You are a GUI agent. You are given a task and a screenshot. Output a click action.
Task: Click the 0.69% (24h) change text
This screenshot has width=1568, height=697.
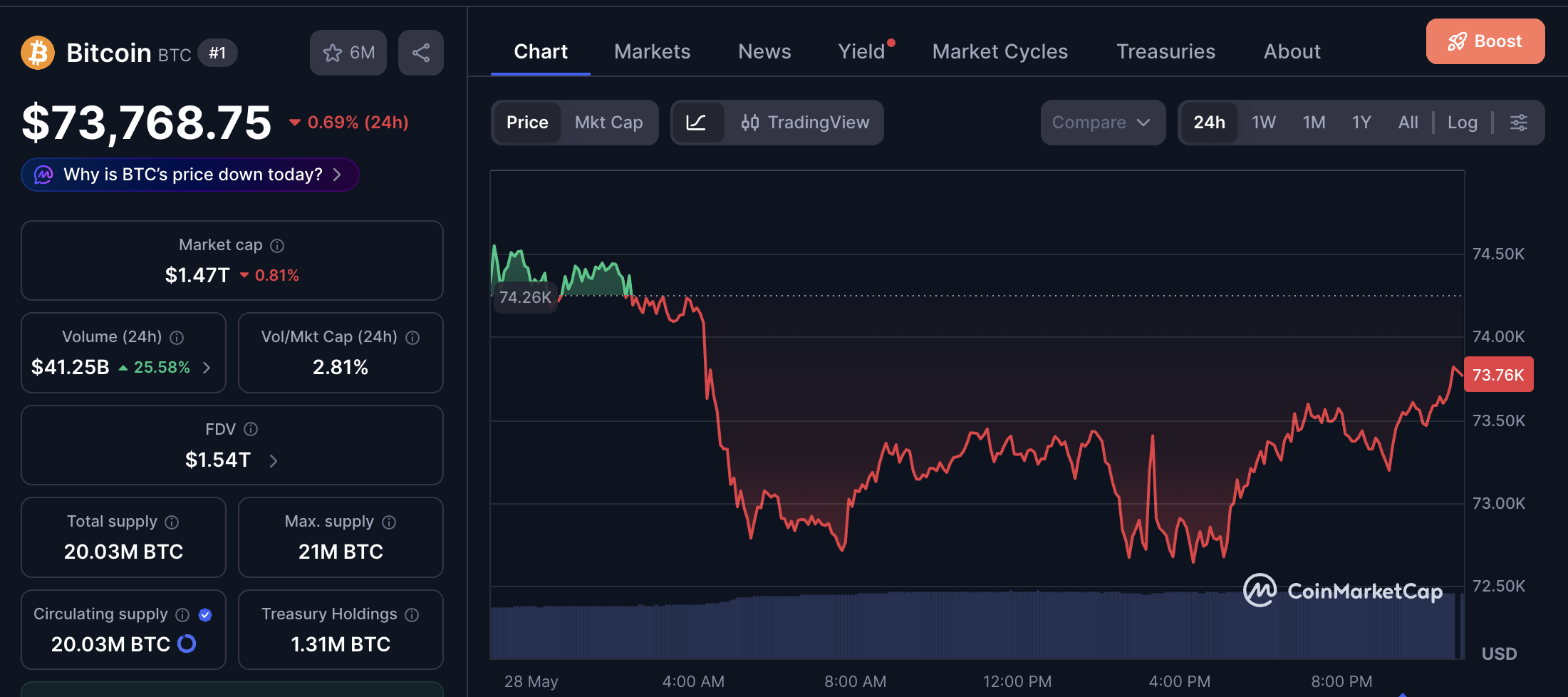pos(358,123)
